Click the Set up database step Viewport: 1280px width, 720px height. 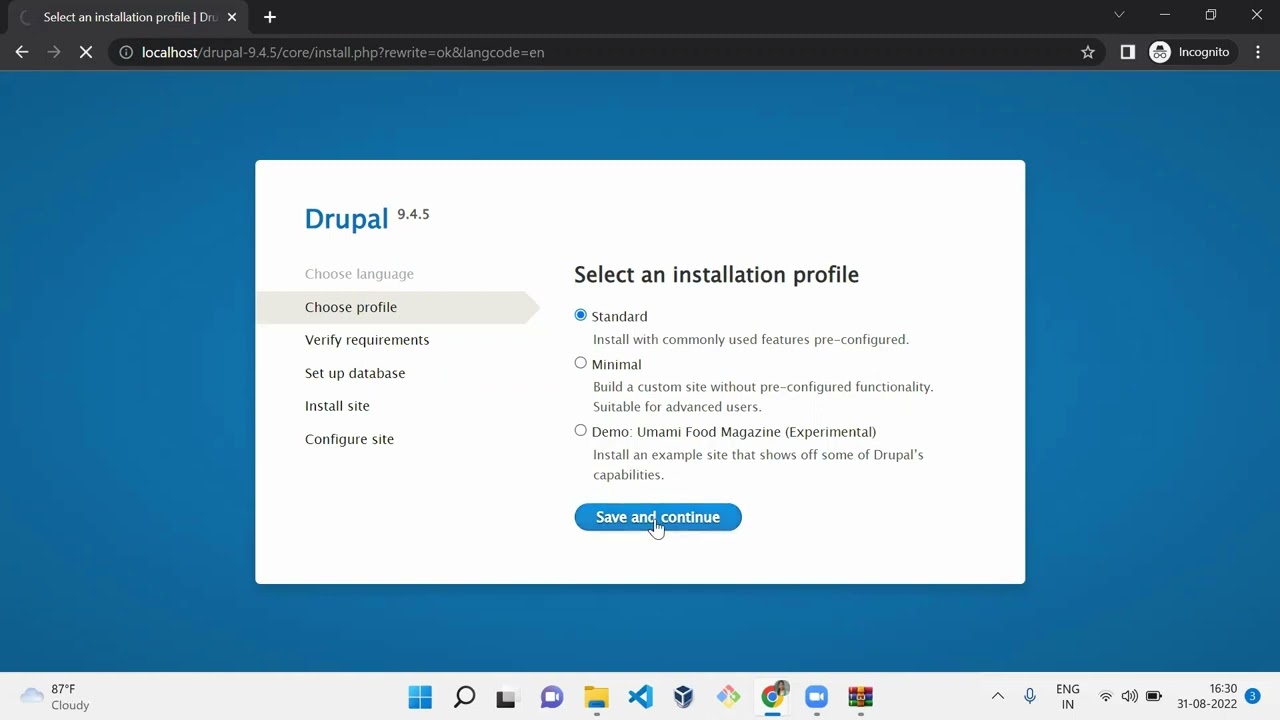click(x=355, y=373)
